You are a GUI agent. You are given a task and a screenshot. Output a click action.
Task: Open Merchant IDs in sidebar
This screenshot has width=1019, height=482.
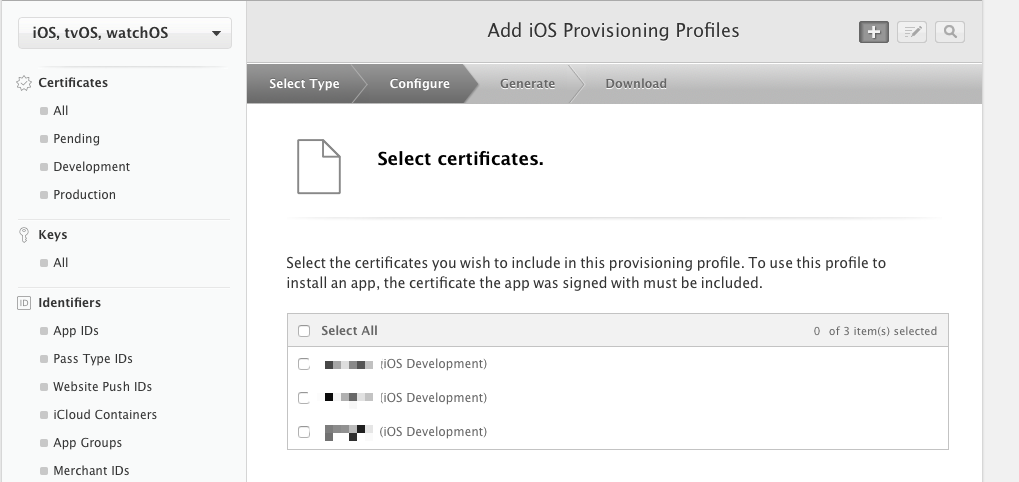[91, 470]
